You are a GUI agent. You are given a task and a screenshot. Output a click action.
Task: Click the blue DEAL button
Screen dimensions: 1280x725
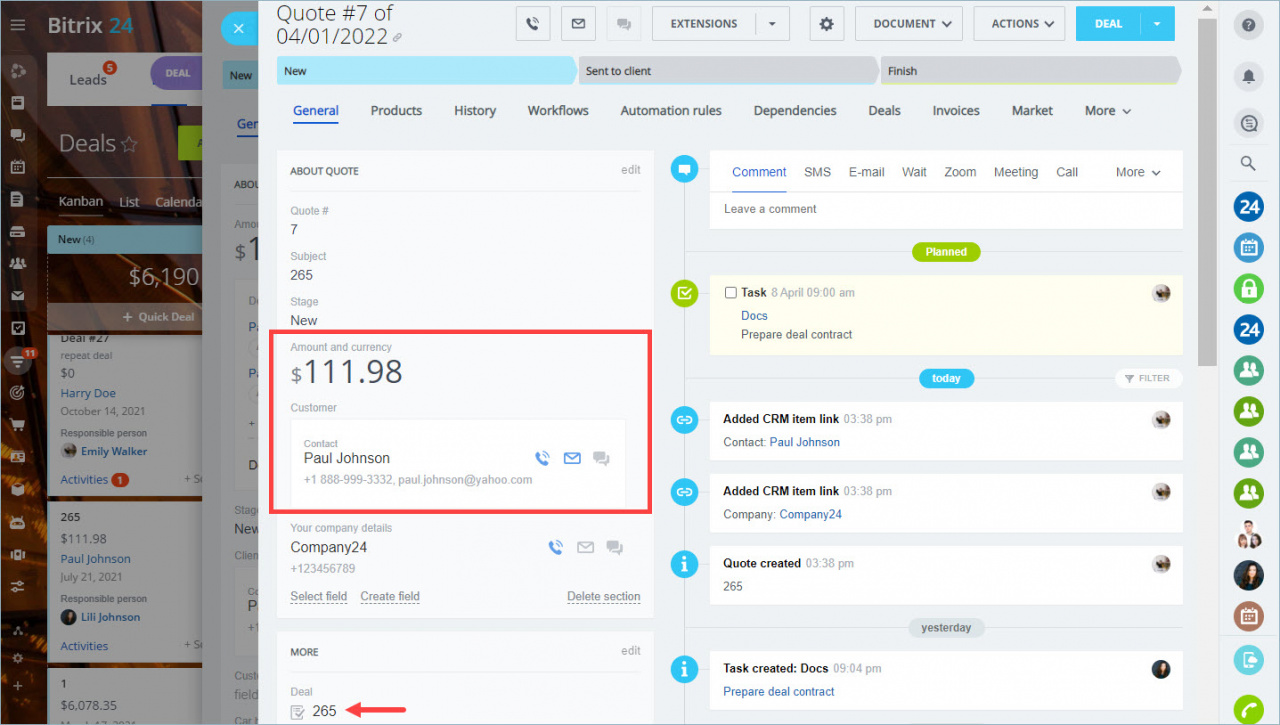tap(1108, 24)
